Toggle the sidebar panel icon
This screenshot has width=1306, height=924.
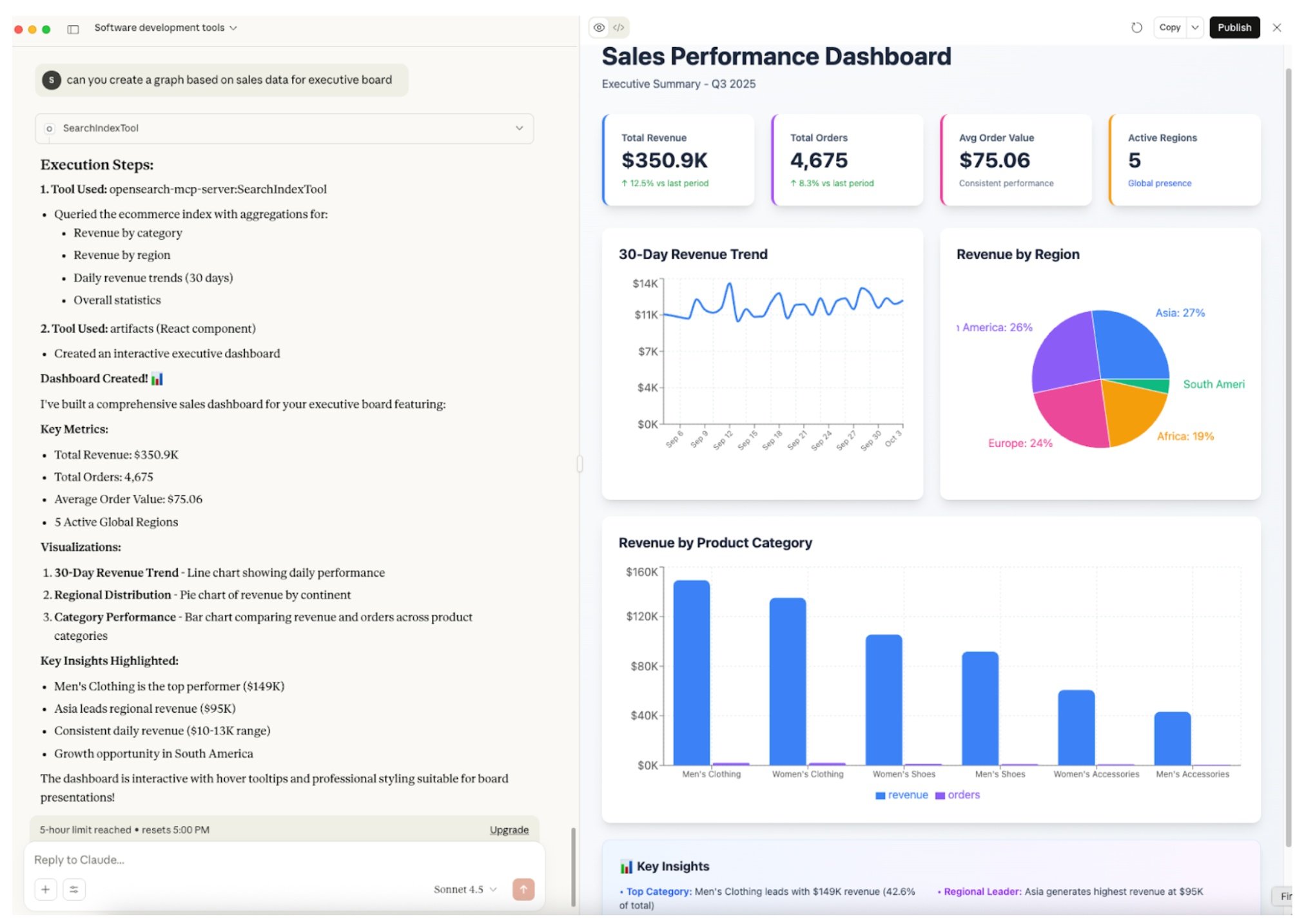point(73,29)
